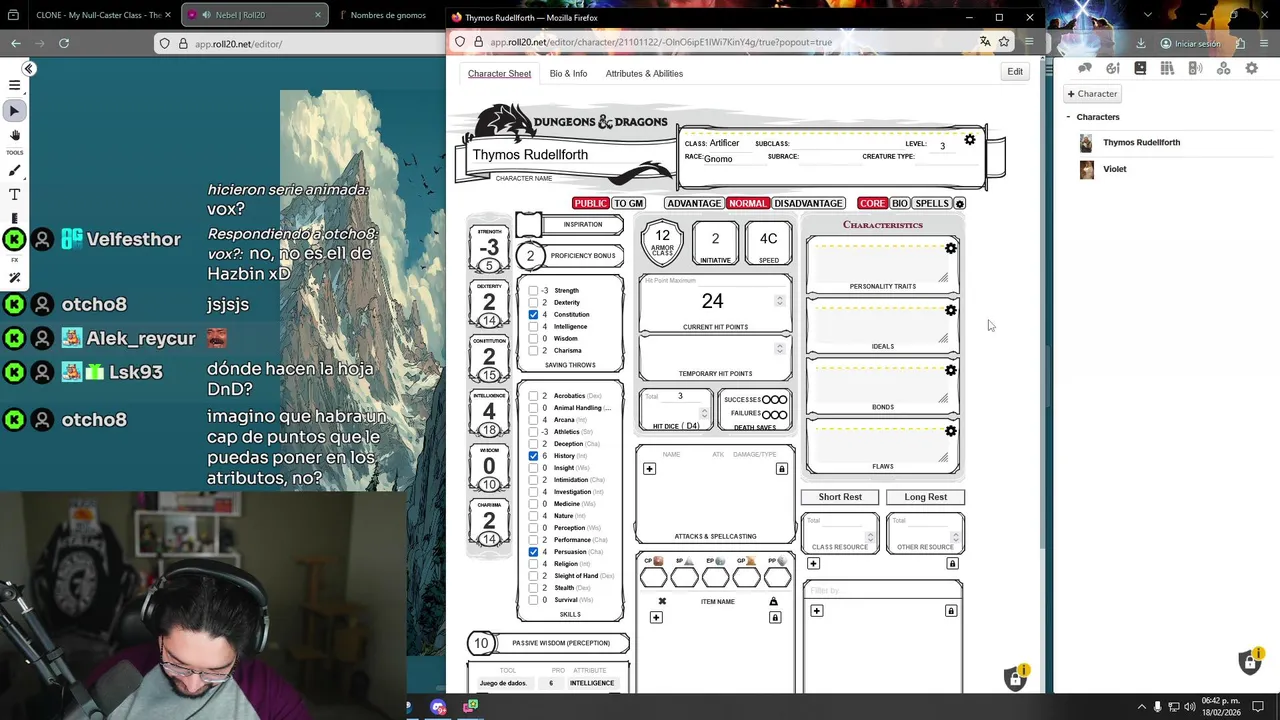Toggle Stealth skill proficiency
Viewport: 1280px width, 720px height.
[x=533, y=588]
